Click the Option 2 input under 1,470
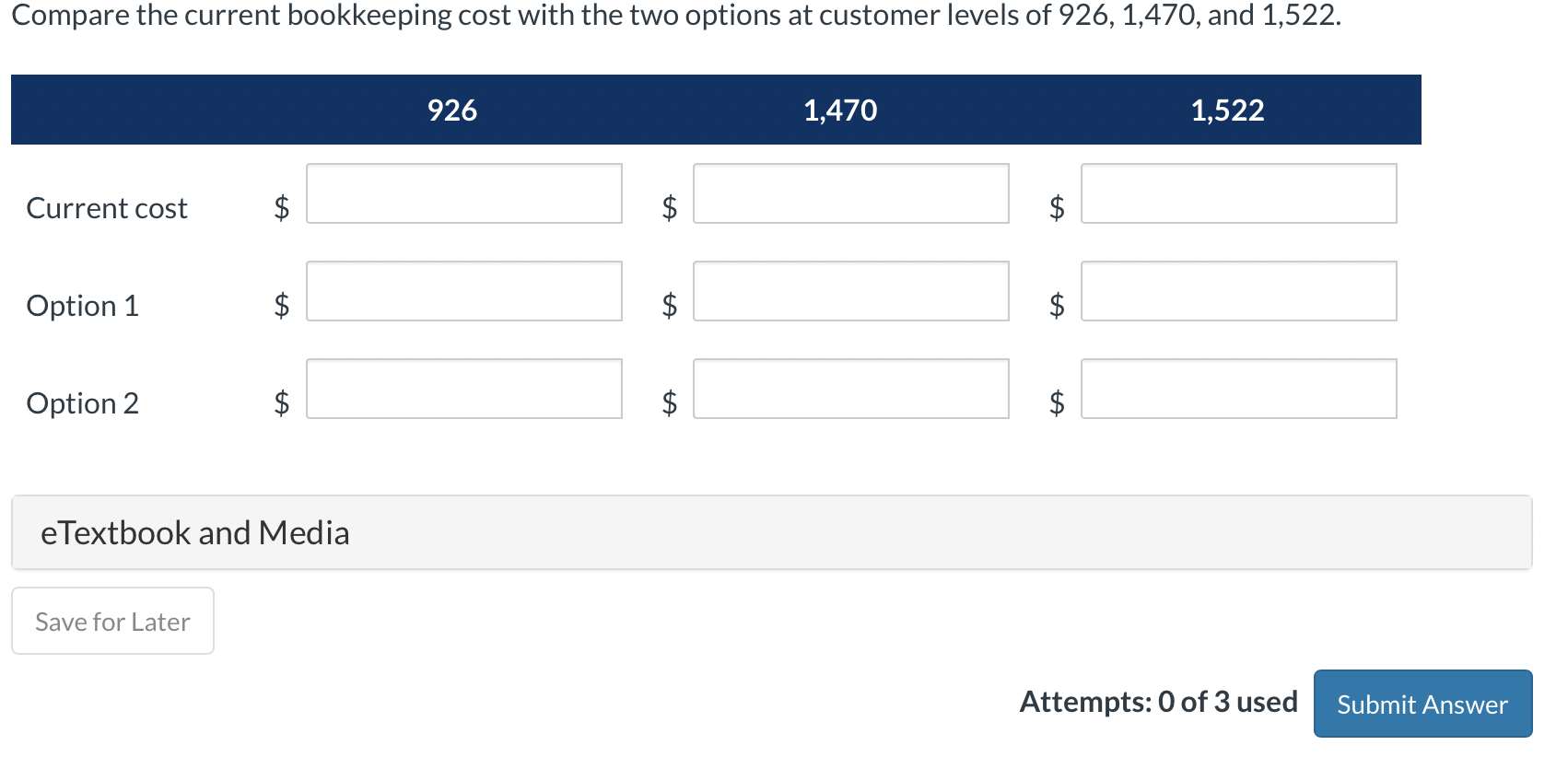The height and width of the screenshot is (757, 1568). coord(850,389)
